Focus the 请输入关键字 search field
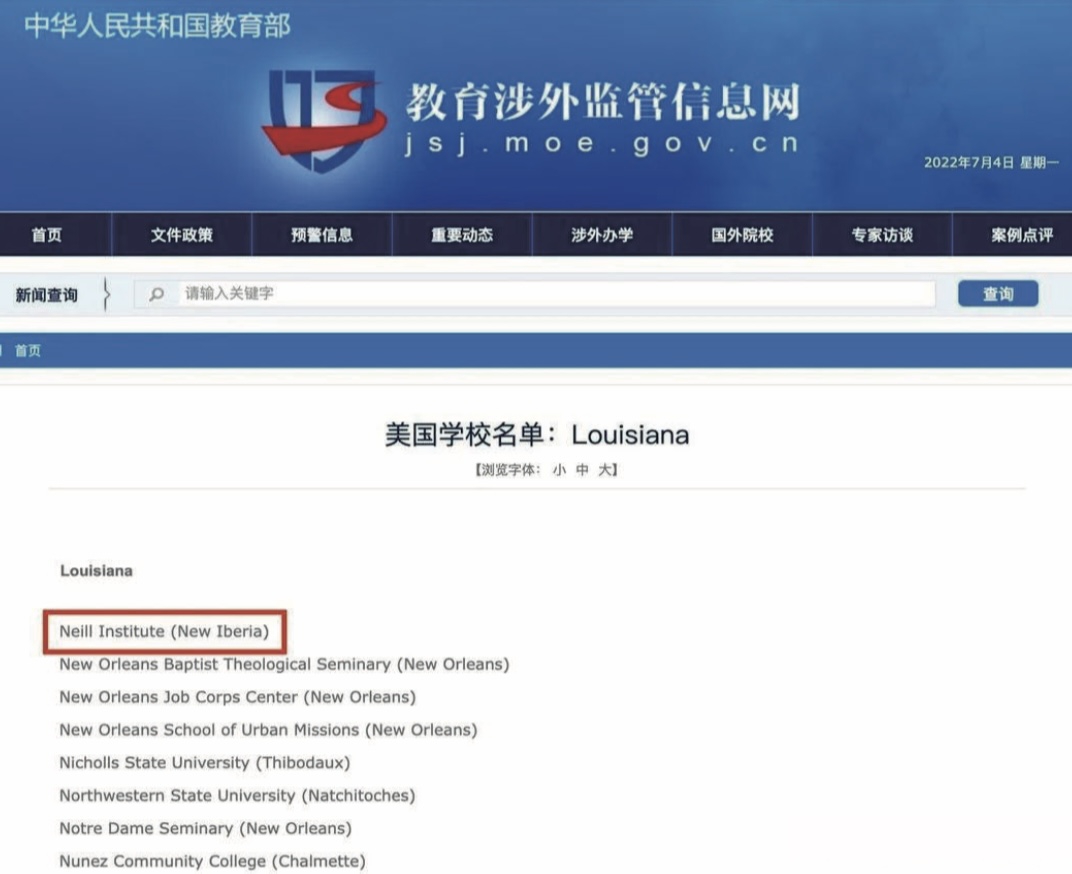 click(535, 294)
